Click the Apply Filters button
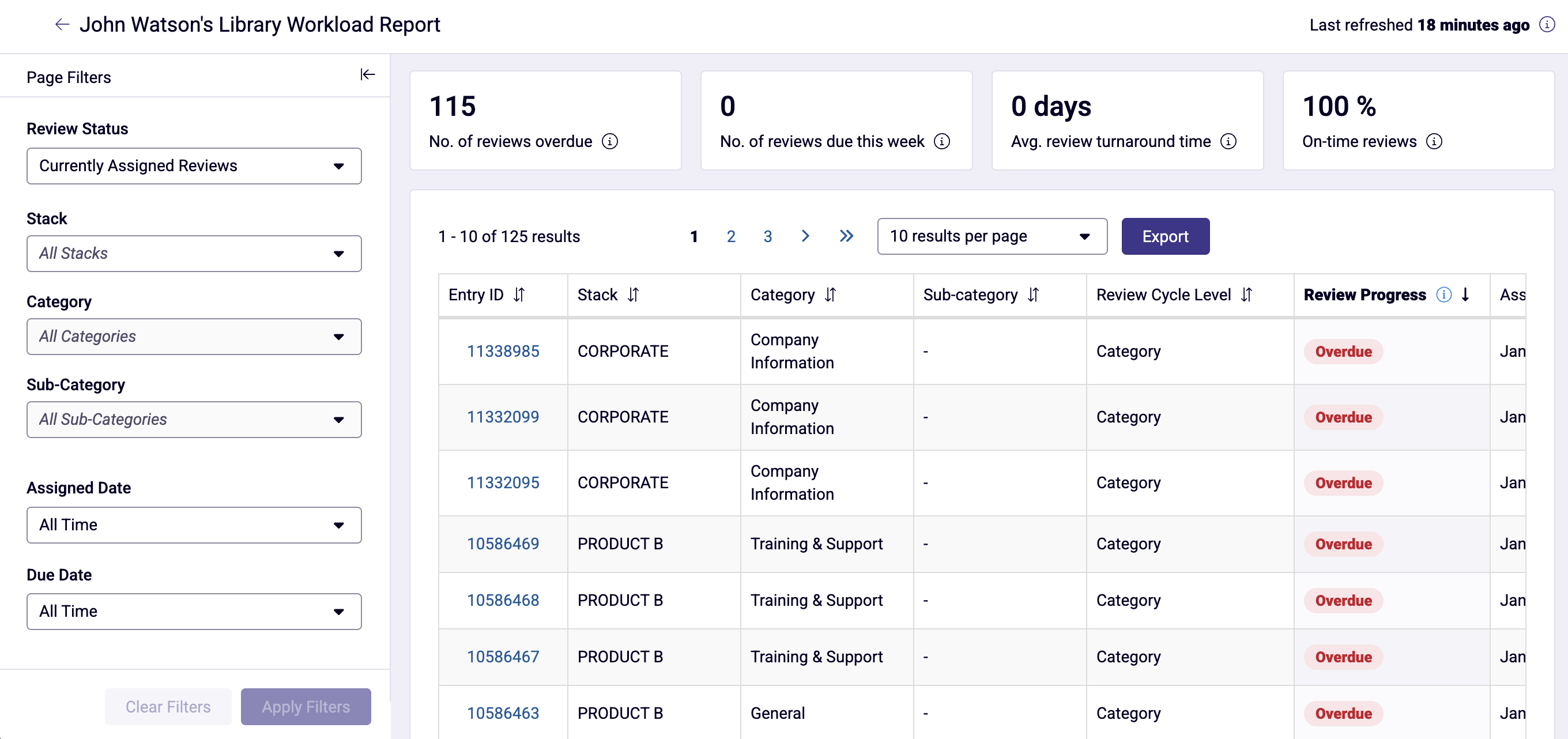The image size is (1568, 739). coord(306,706)
